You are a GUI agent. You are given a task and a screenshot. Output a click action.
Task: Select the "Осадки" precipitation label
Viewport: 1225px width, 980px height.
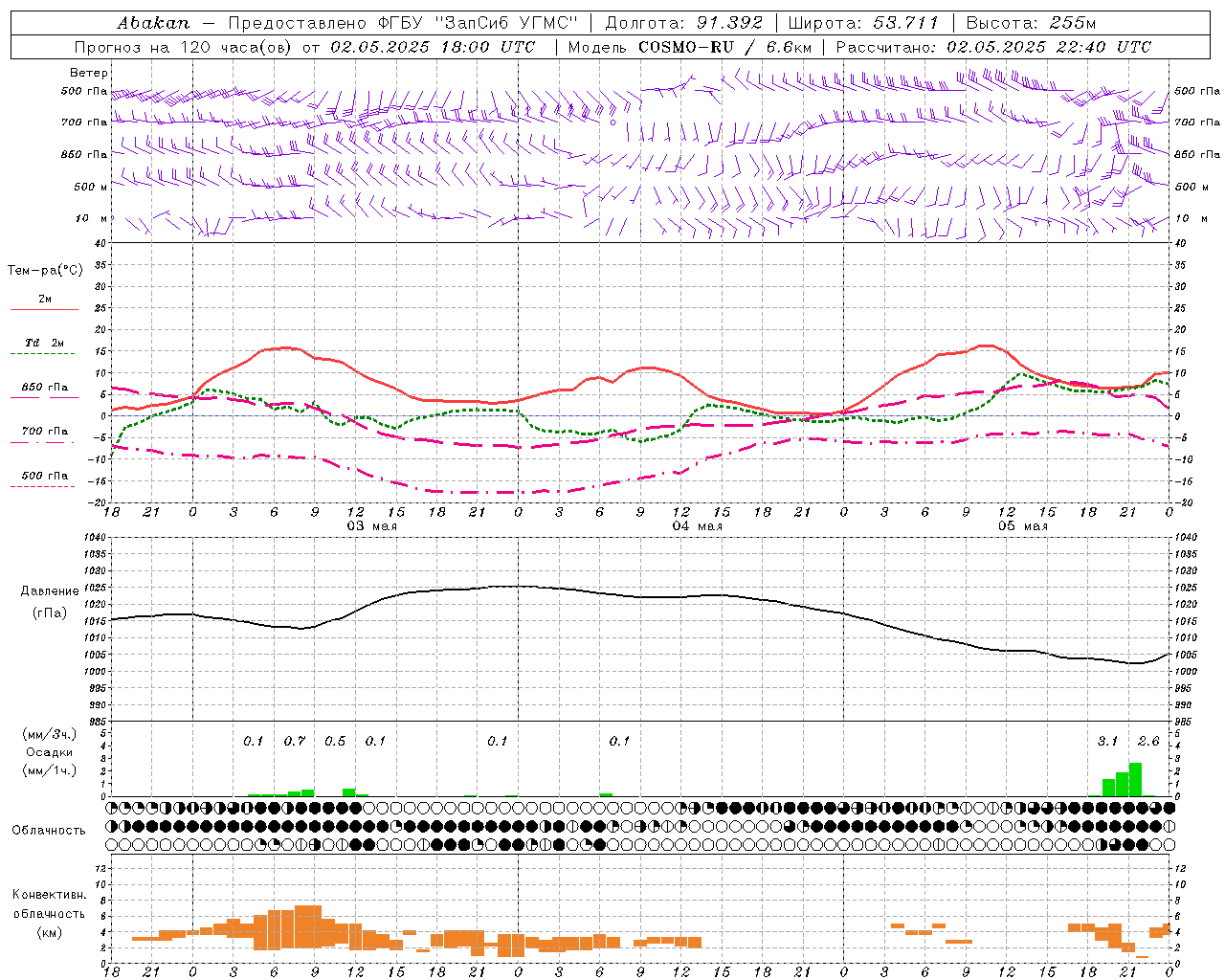(49, 752)
